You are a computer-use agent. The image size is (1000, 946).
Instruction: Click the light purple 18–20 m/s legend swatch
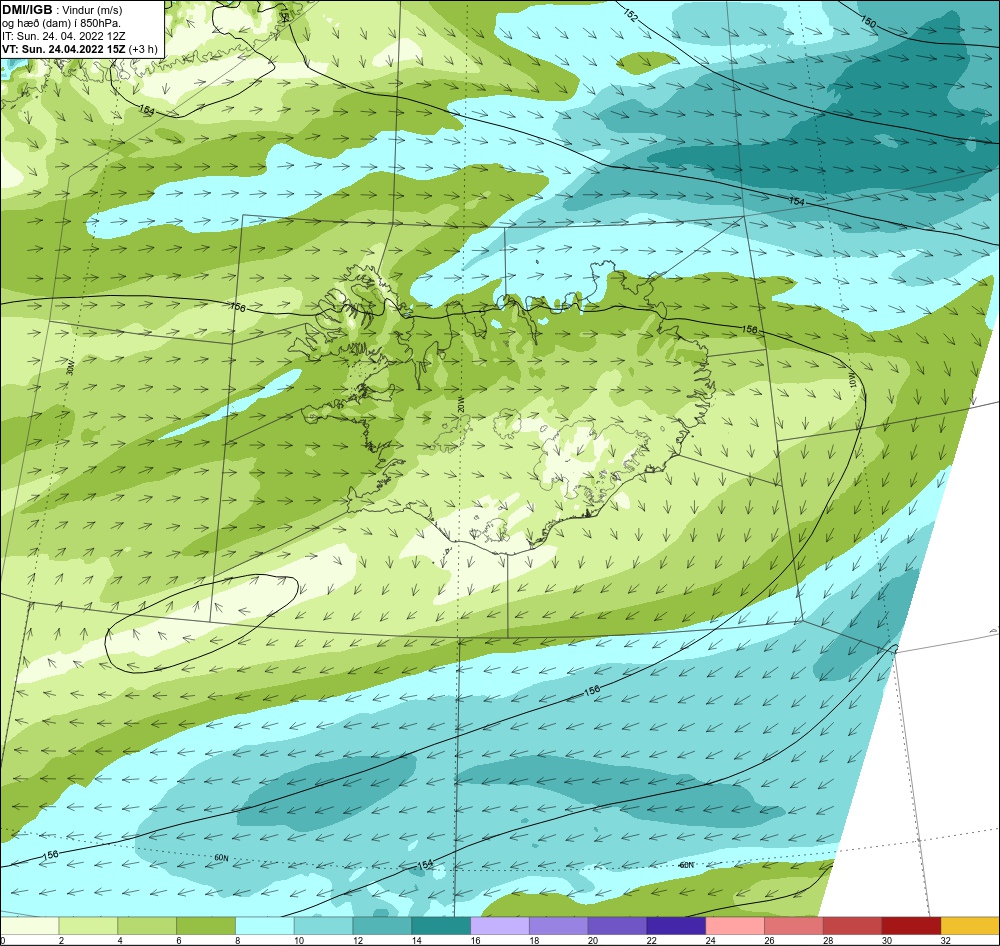pyautogui.click(x=559, y=926)
